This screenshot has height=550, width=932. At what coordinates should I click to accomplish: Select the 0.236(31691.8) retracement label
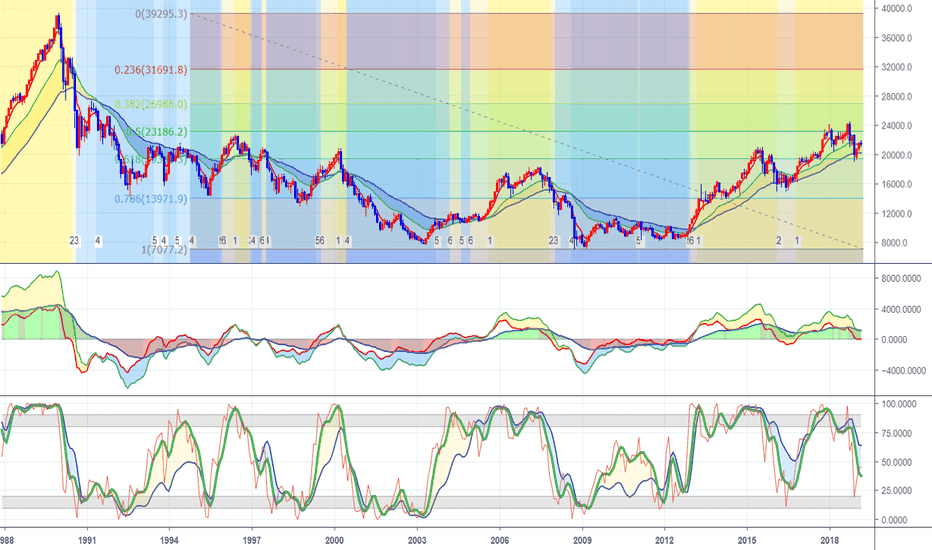[x=151, y=70]
